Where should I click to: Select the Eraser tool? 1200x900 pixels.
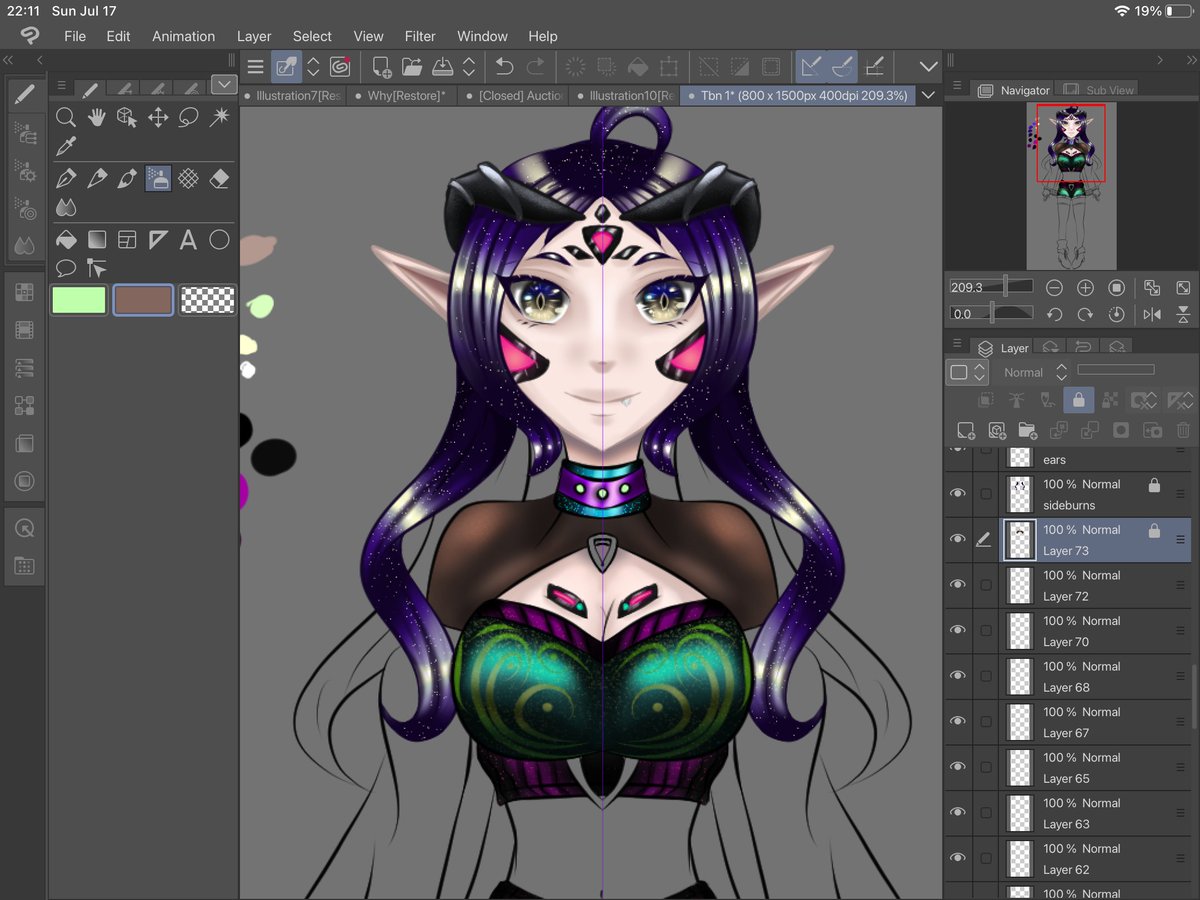coord(219,179)
